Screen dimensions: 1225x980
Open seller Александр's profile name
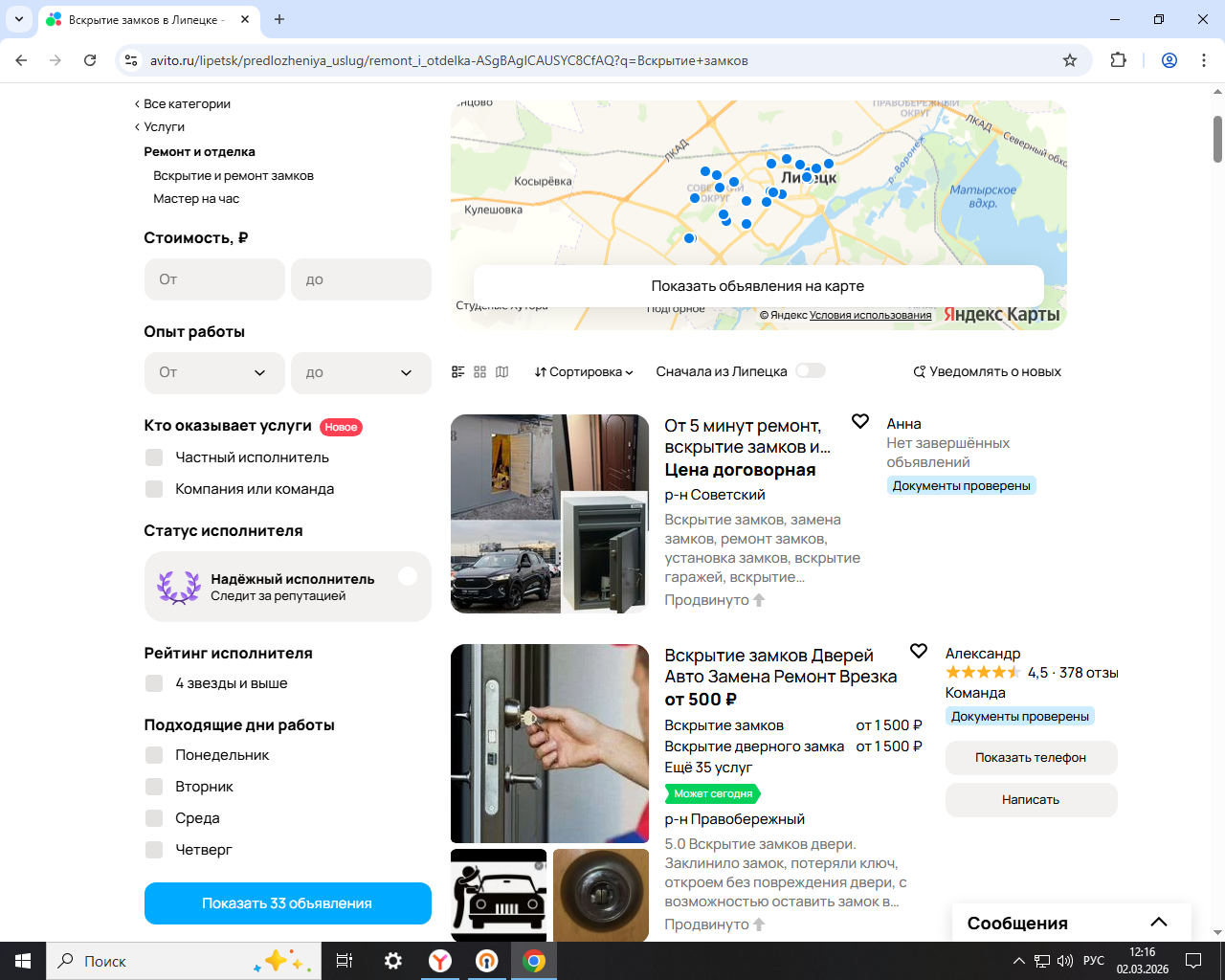tap(983, 654)
